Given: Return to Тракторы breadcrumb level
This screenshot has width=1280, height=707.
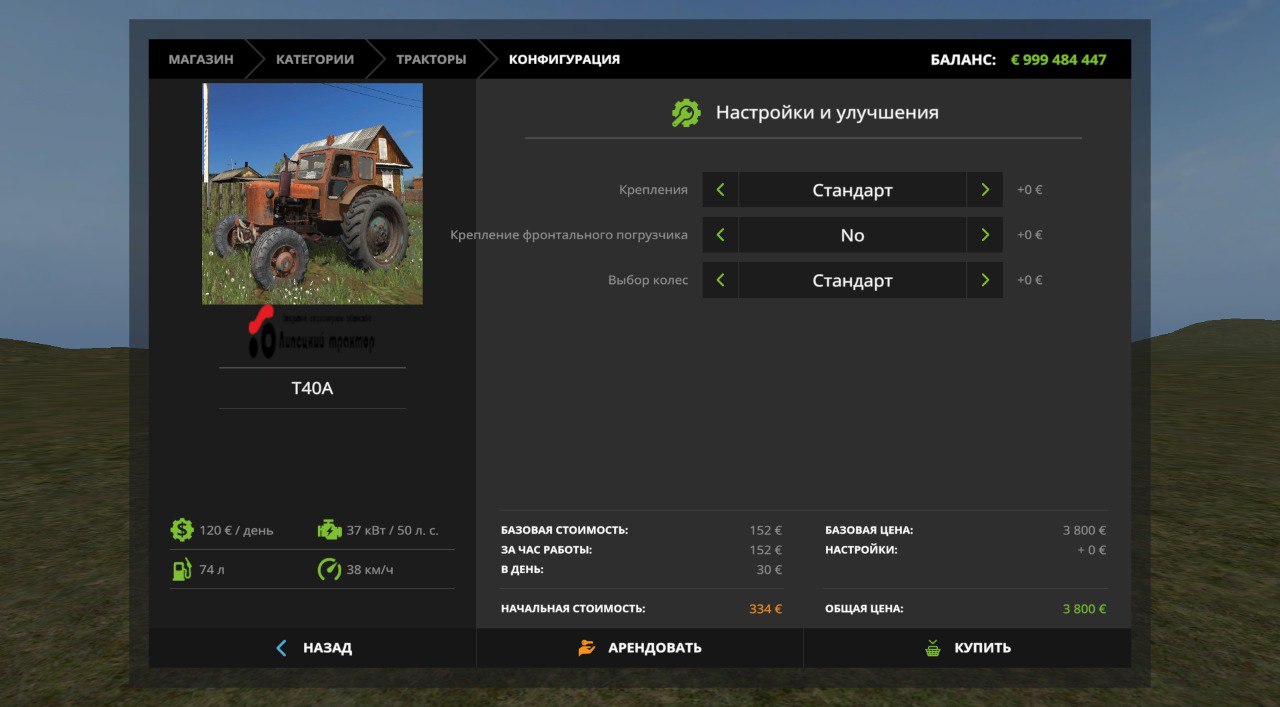Looking at the screenshot, I should (x=431, y=59).
